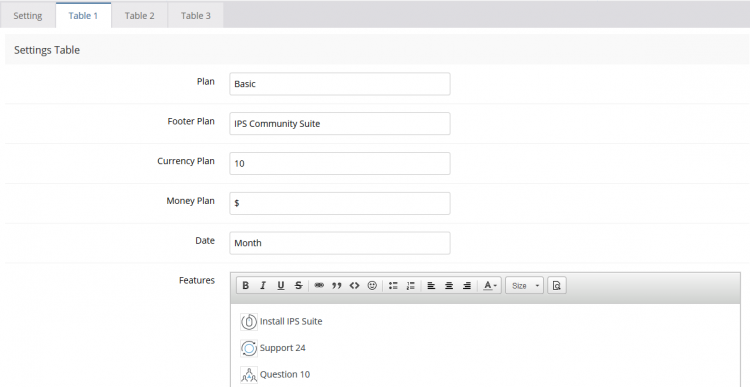Click the 'Currency Plan' label
The image size is (750, 387).
[x=186, y=161]
